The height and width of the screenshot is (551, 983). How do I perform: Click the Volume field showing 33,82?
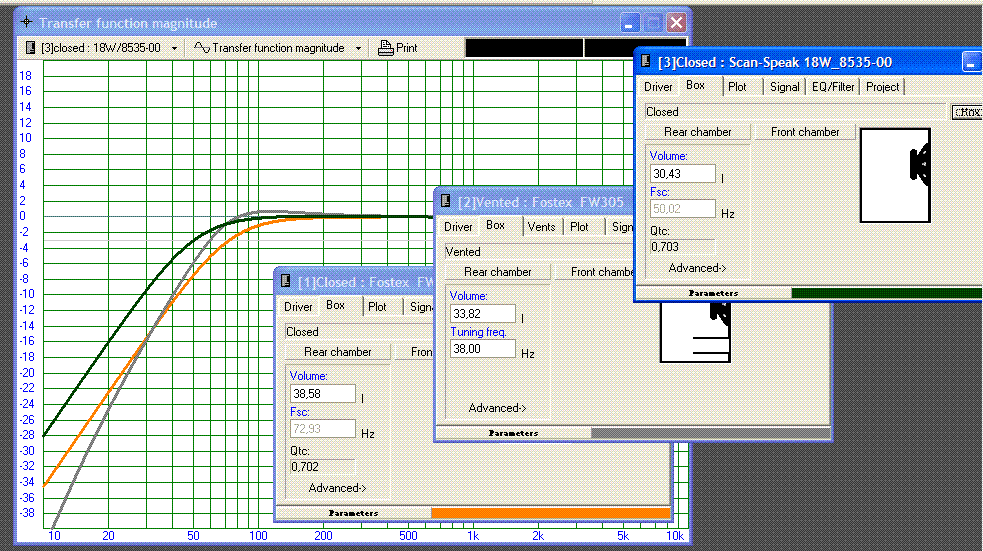click(x=483, y=313)
